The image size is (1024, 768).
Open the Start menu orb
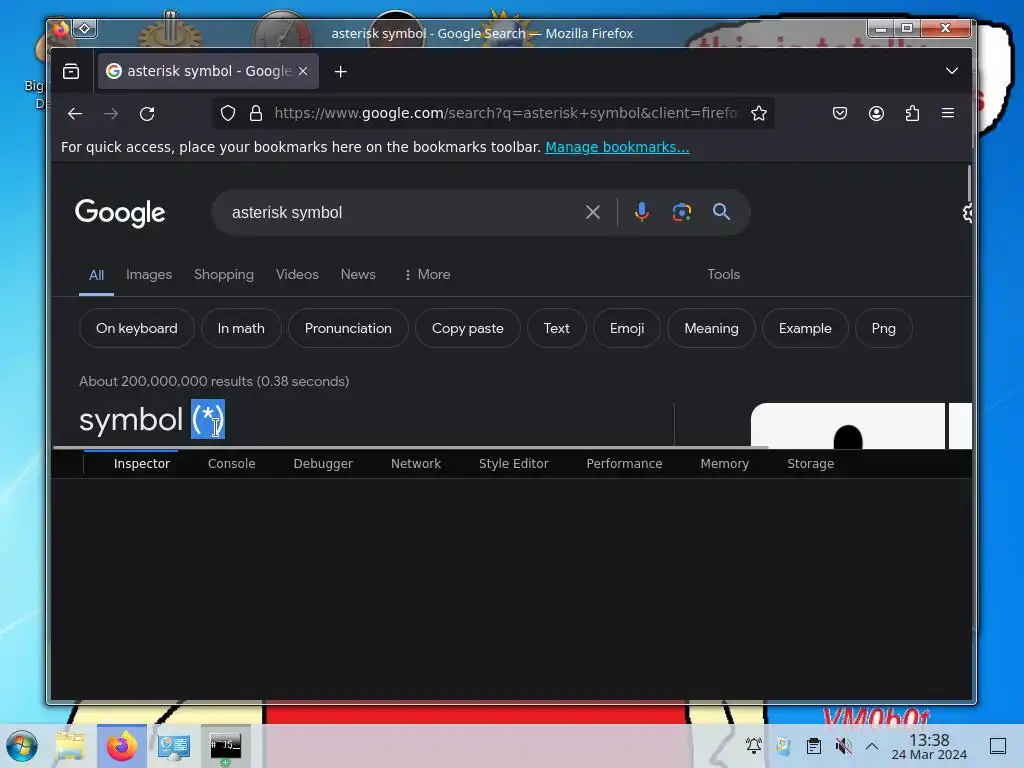(22, 746)
